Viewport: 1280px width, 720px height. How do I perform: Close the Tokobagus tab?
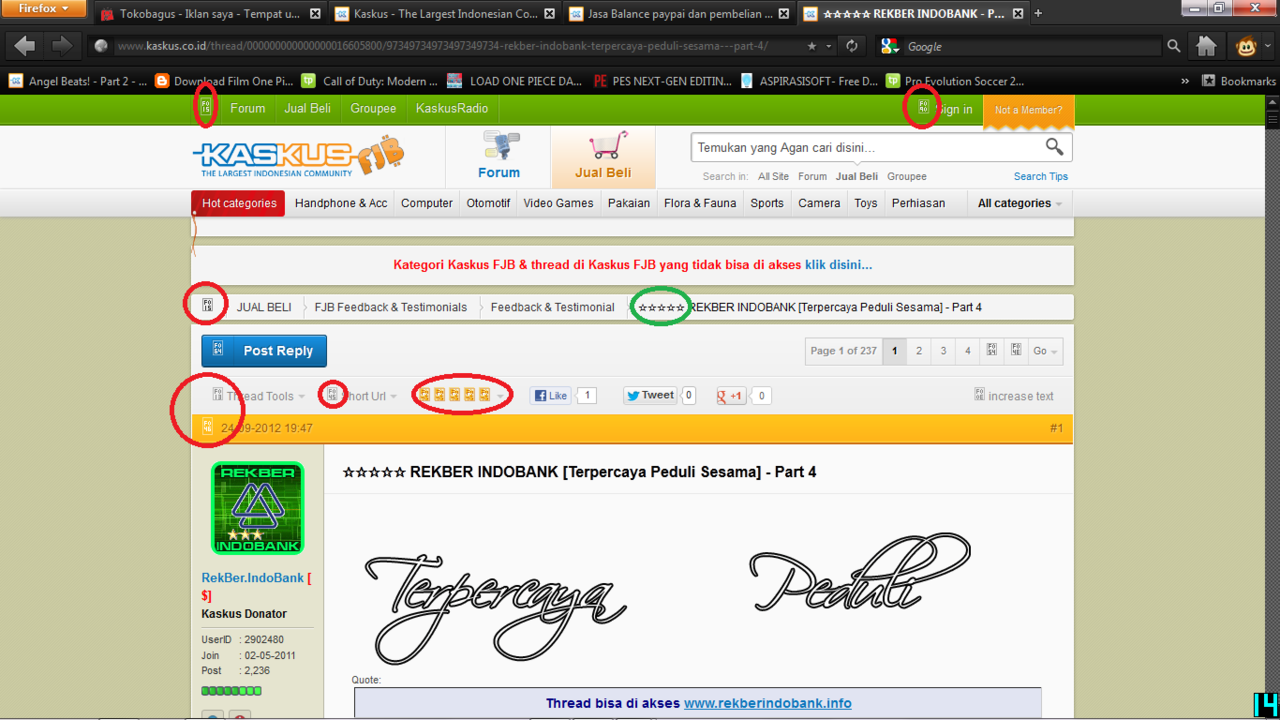tap(316, 14)
